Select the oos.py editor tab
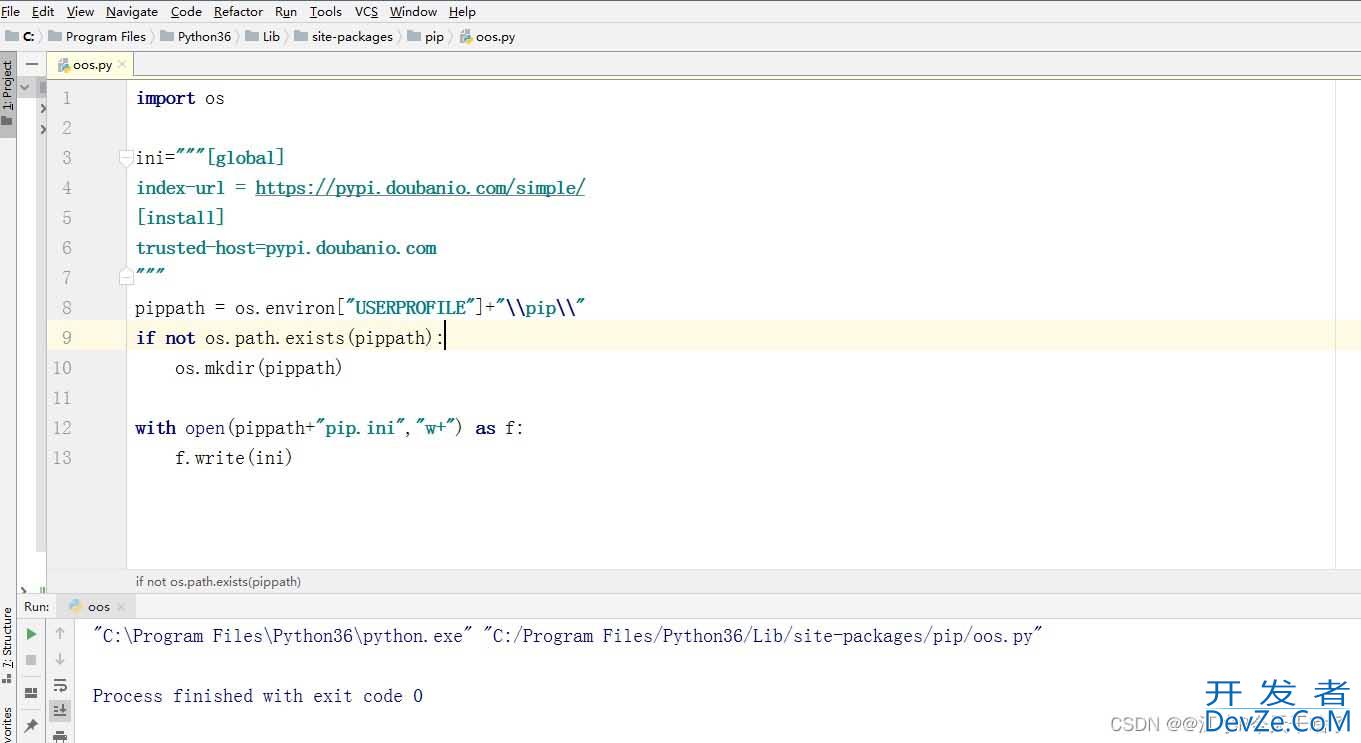The height and width of the screenshot is (743, 1361). coord(91,65)
